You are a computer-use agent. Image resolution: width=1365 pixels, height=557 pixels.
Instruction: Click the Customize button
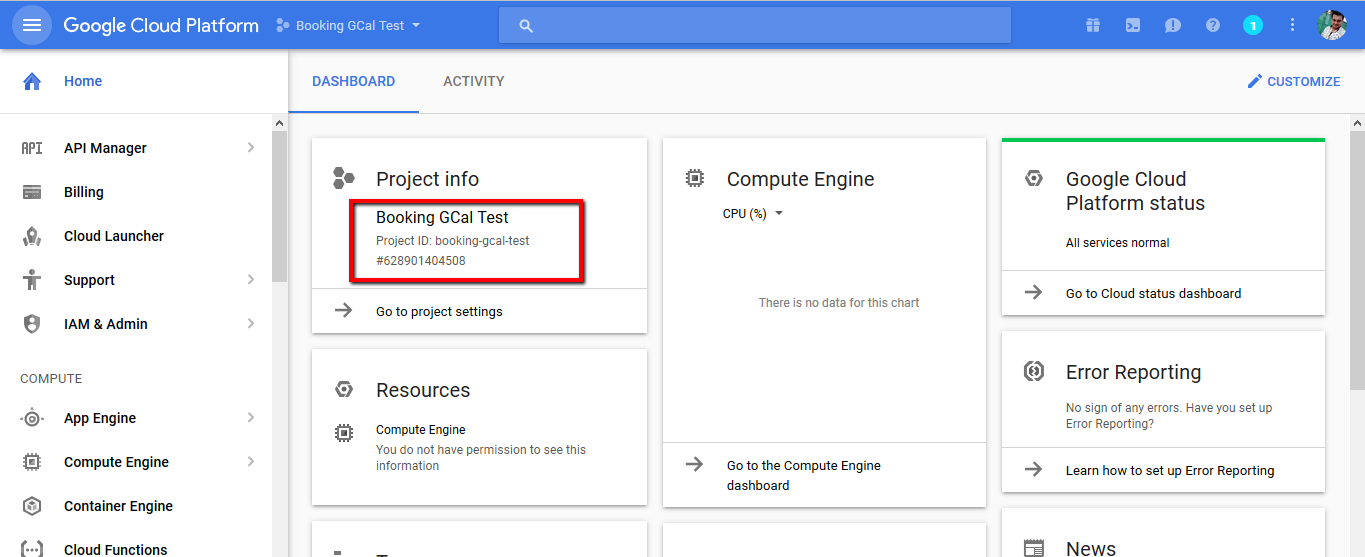pyautogui.click(x=1293, y=81)
